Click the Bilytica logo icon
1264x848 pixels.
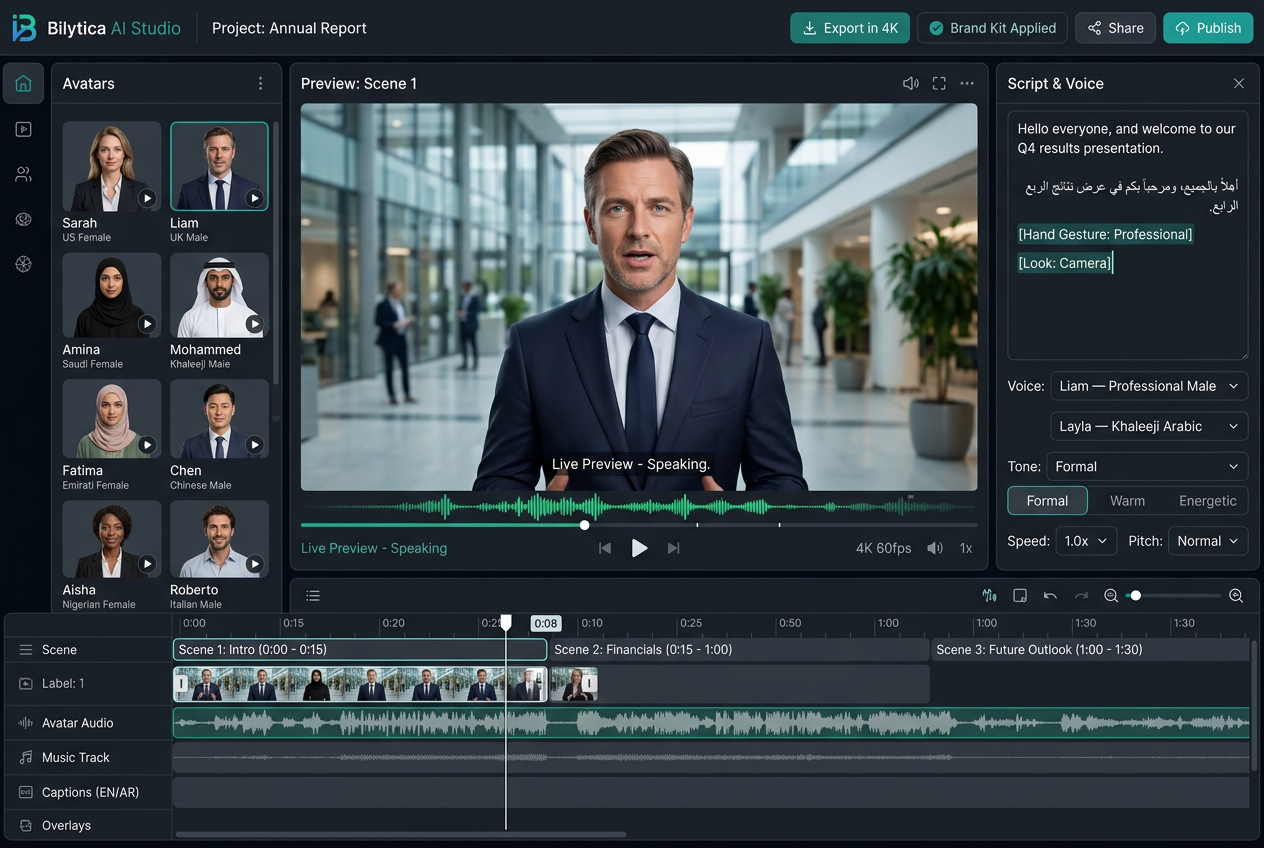tap(24, 28)
